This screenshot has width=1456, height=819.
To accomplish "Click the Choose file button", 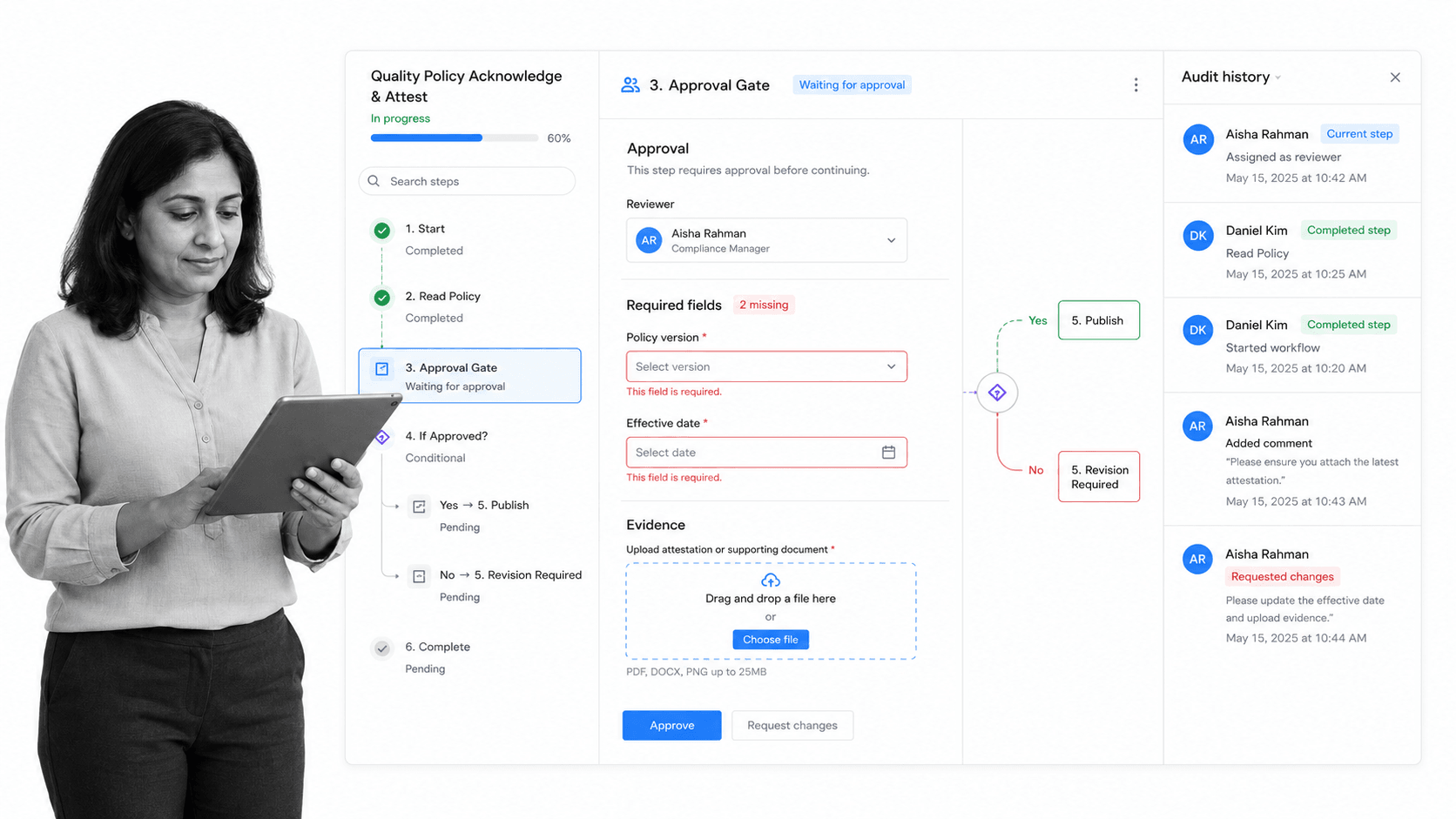I will pyautogui.click(x=771, y=640).
